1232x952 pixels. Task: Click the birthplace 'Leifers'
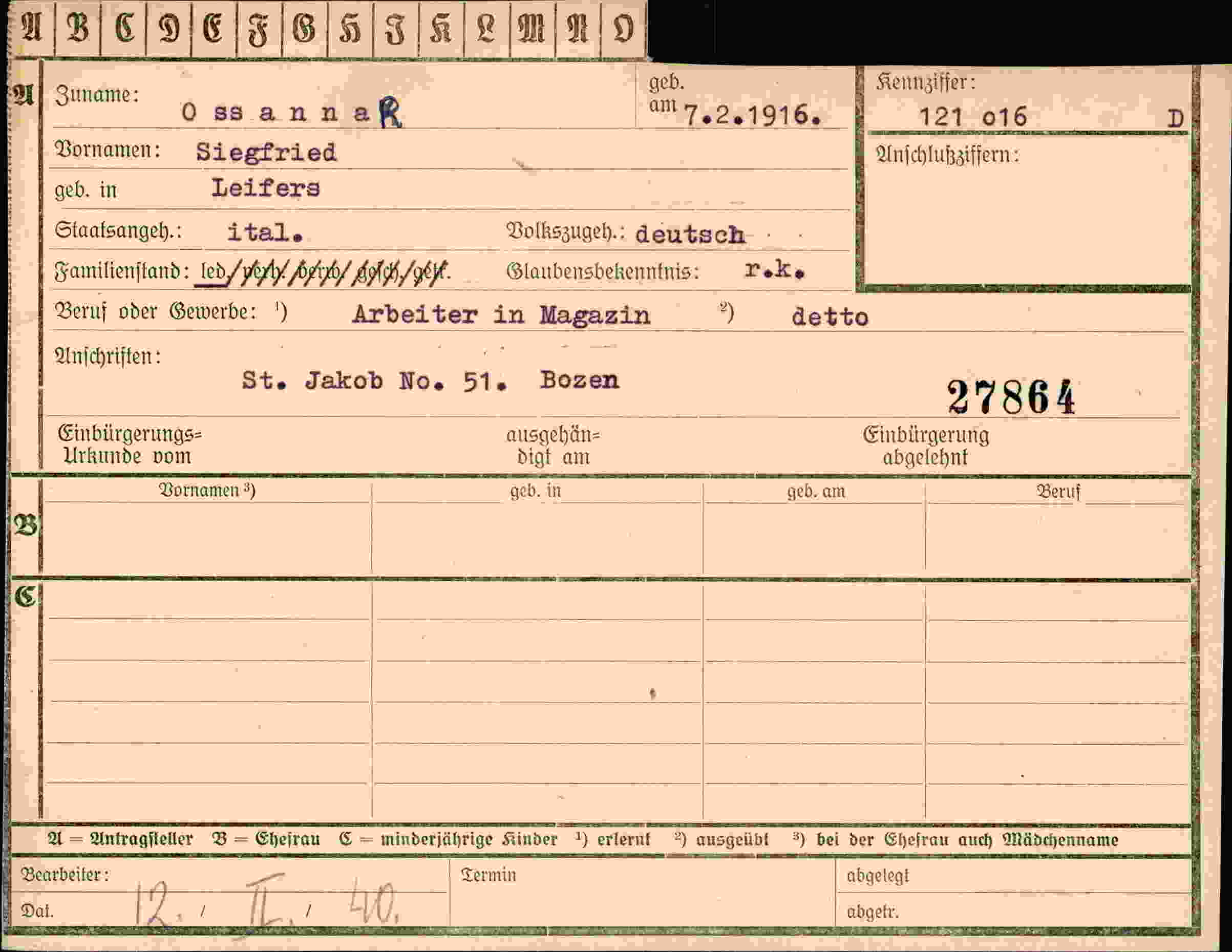(x=266, y=188)
